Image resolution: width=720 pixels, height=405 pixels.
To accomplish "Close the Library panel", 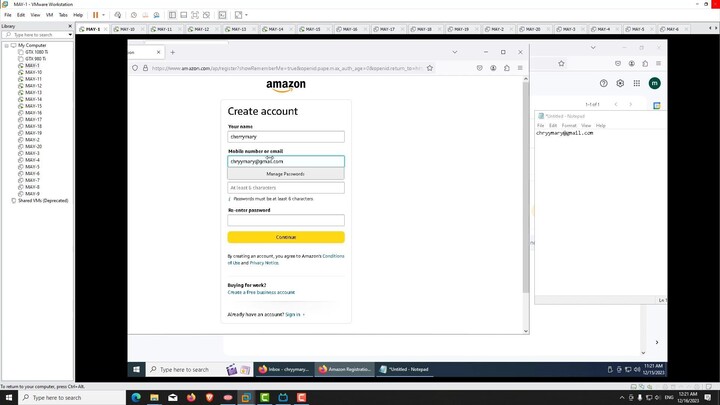I will pyautogui.click(x=70, y=26).
